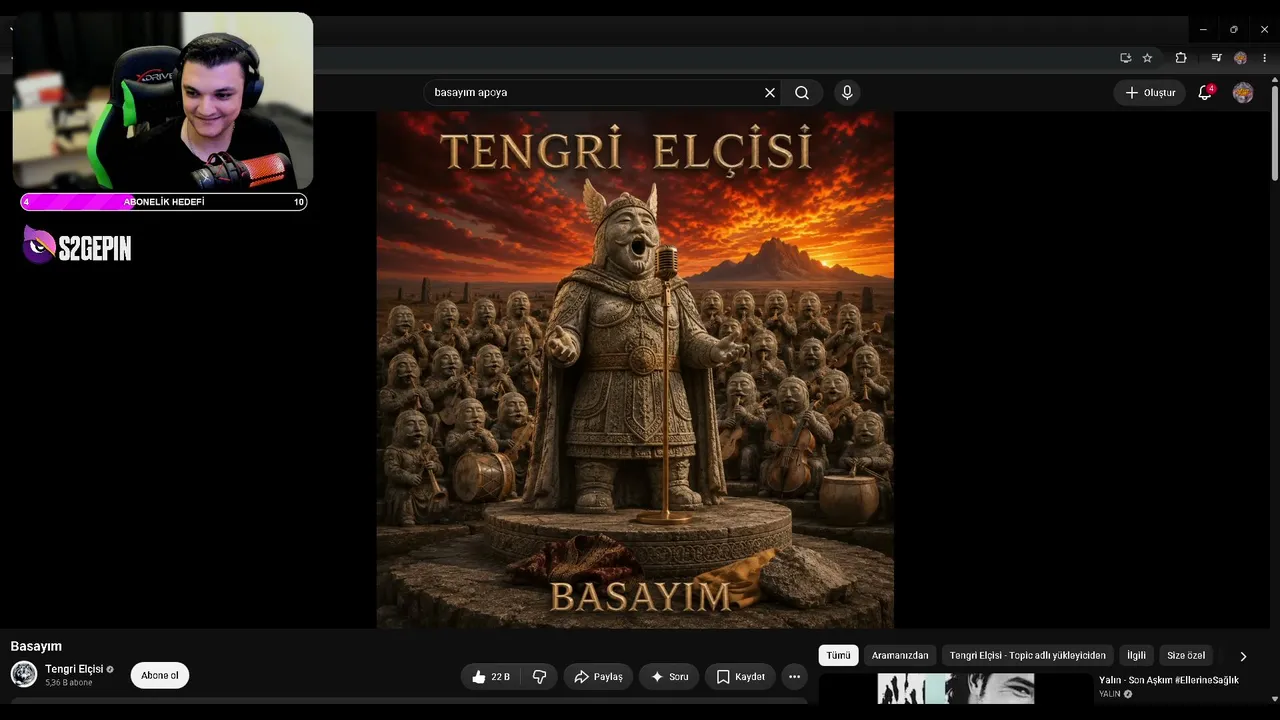Open the Tengri Elçisi channel name link
This screenshot has height=720, width=1280.
[74, 669]
